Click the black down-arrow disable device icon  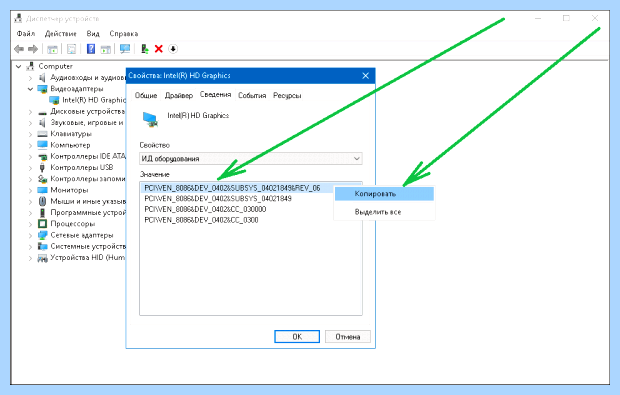tap(173, 49)
